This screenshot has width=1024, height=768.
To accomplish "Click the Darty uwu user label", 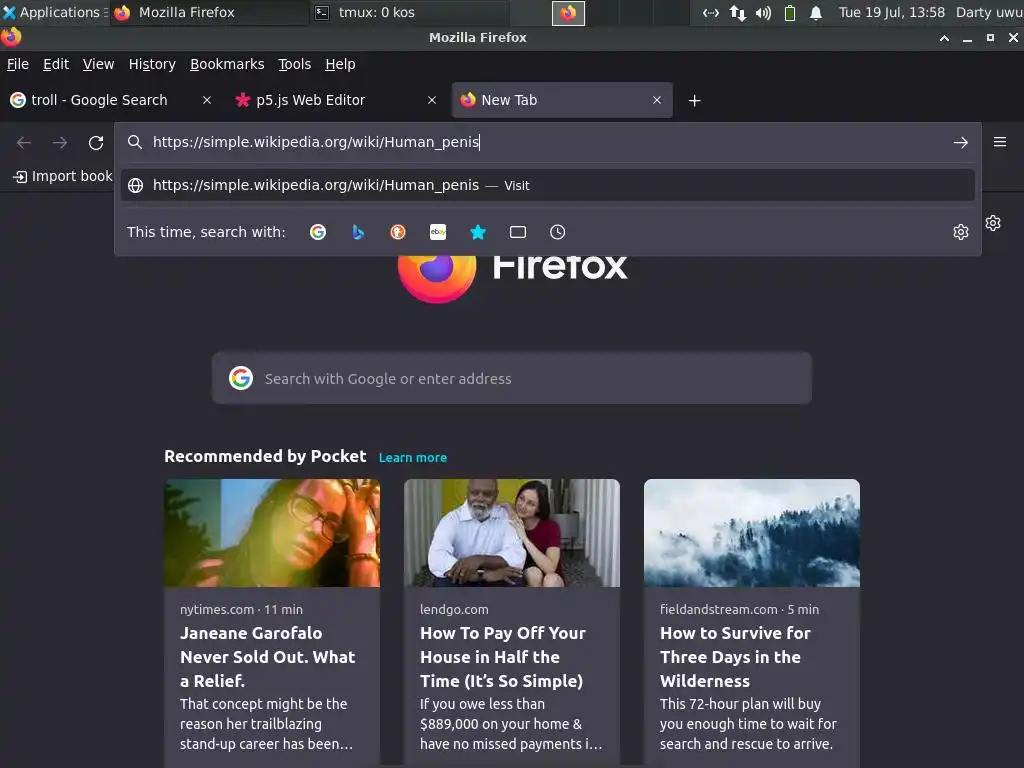I will pos(989,12).
